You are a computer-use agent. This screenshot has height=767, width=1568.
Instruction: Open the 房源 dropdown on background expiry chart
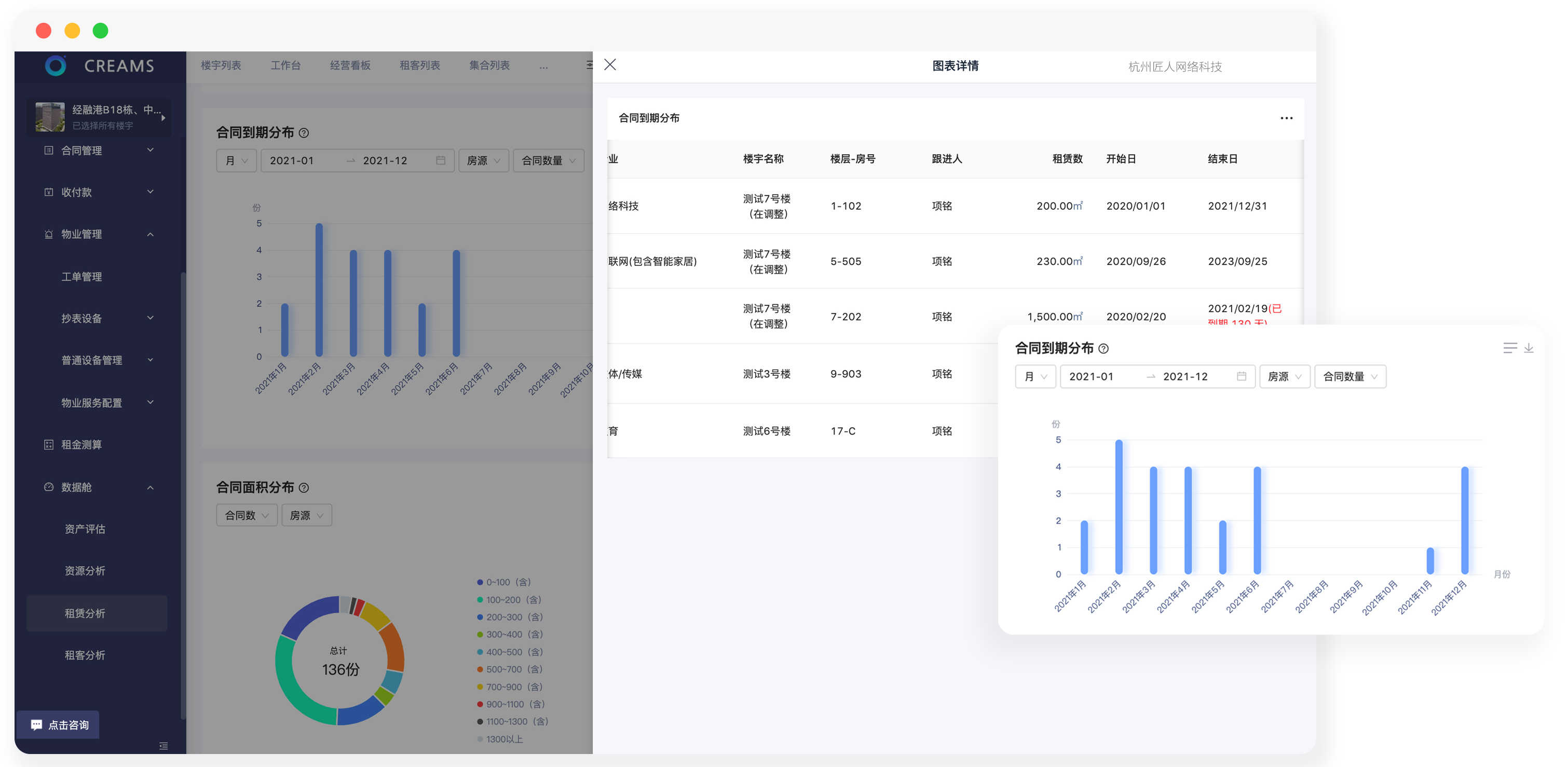coord(483,160)
